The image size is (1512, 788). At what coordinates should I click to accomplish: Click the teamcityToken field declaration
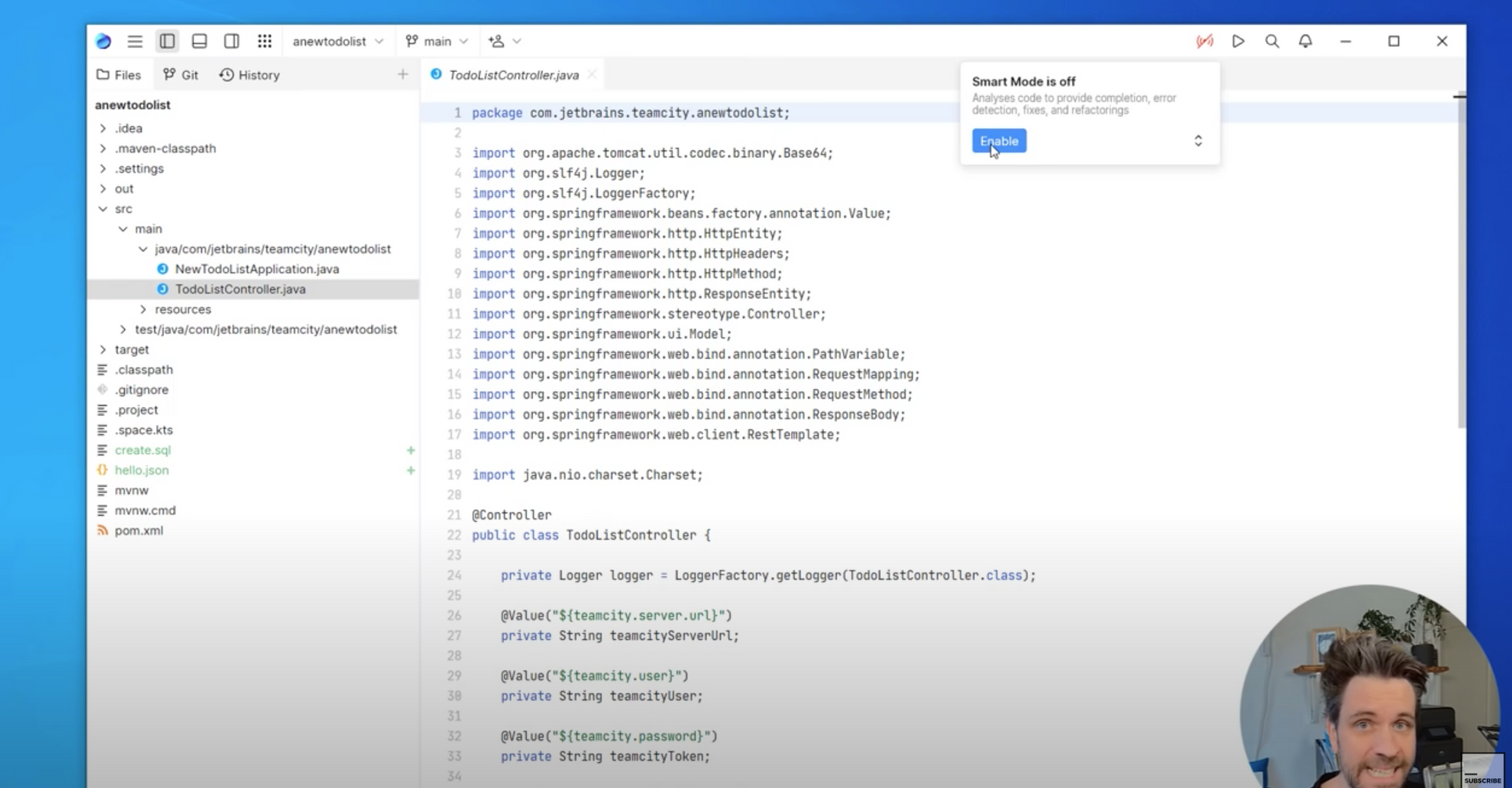pyautogui.click(x=605, y=756)
